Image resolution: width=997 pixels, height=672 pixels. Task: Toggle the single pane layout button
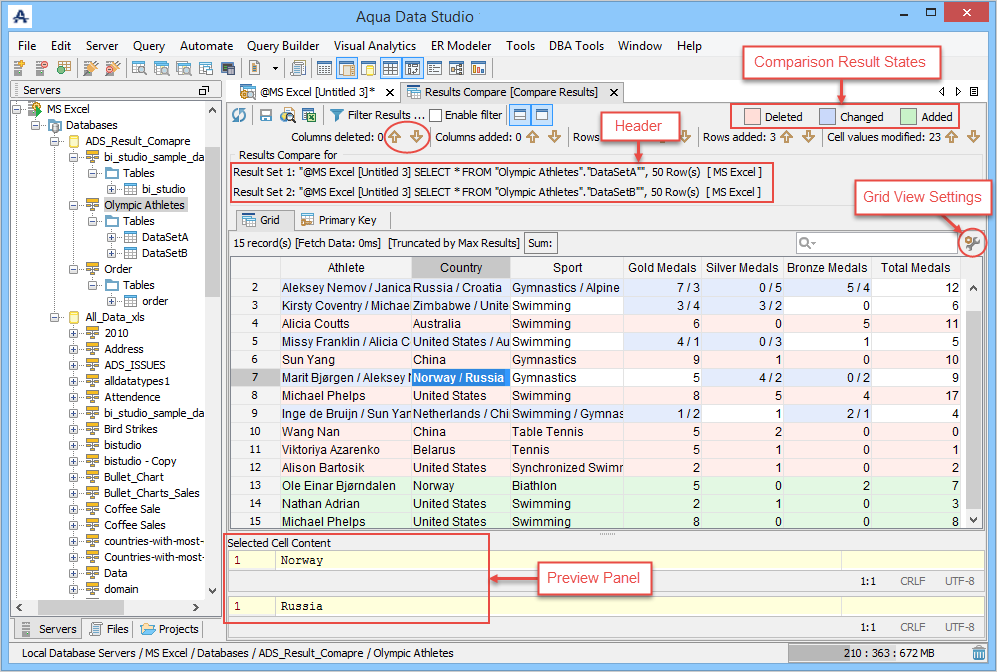pyautogui.click(x=541, y=115)
